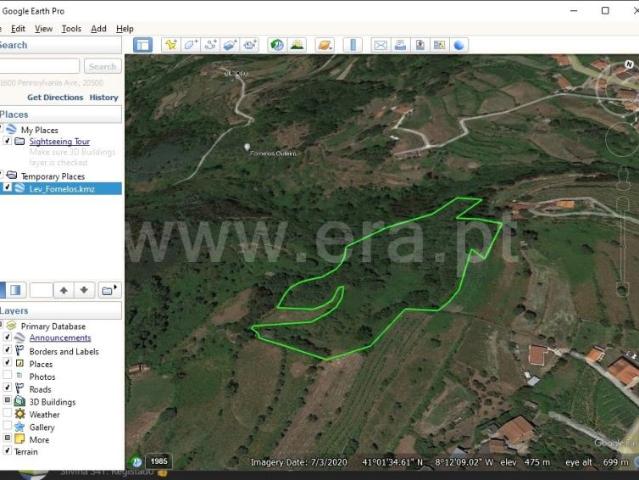Enable the Weather layer checkbox

(7, 413)
